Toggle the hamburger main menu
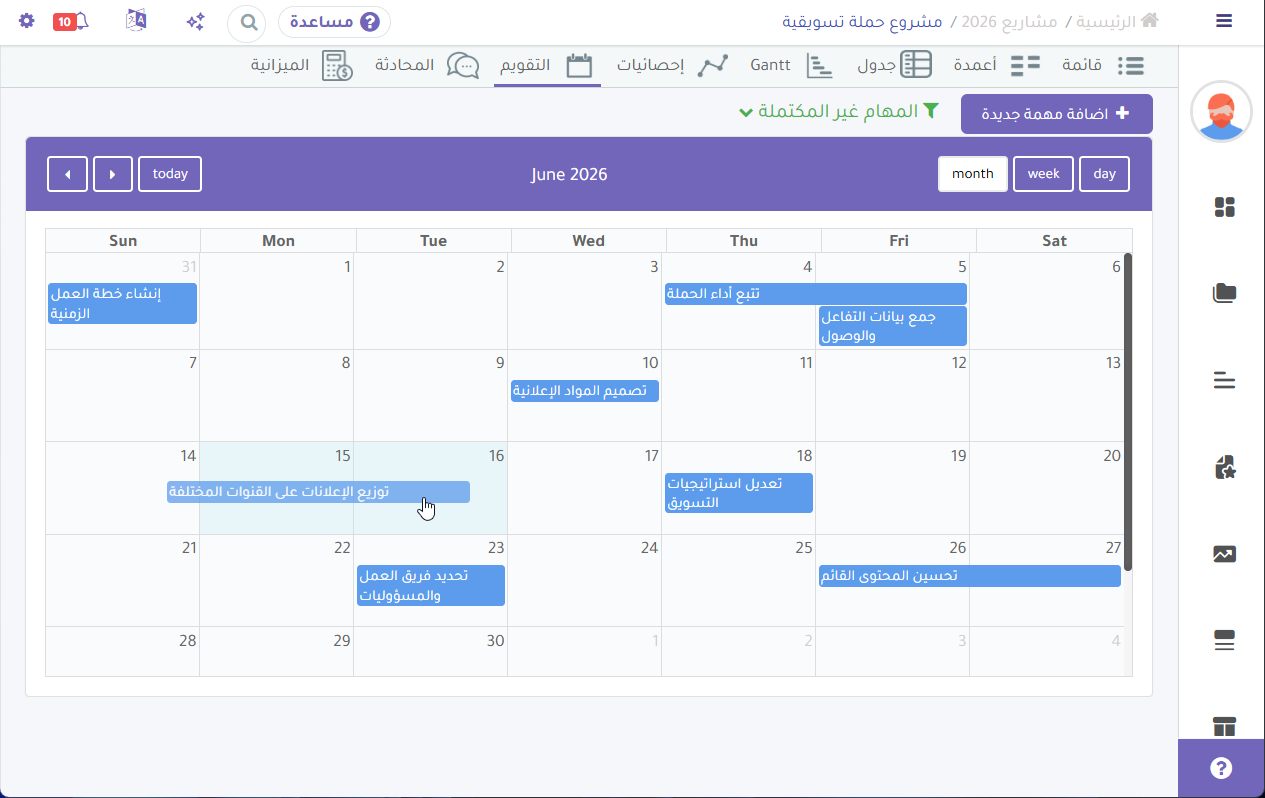The height and width of the screenshot is (798, 1265). pos(1224,21)
